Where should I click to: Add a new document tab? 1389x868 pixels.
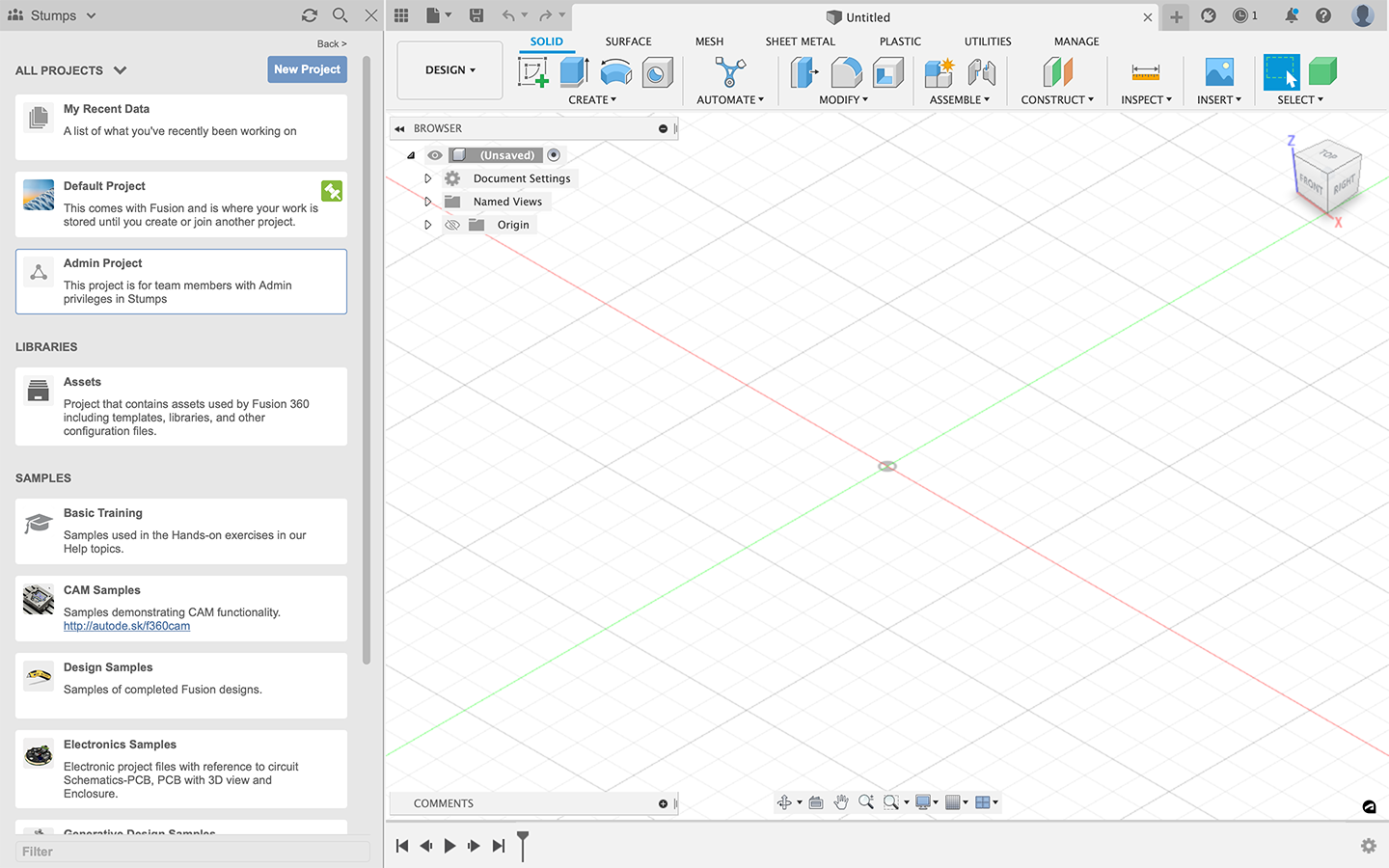1176,16
